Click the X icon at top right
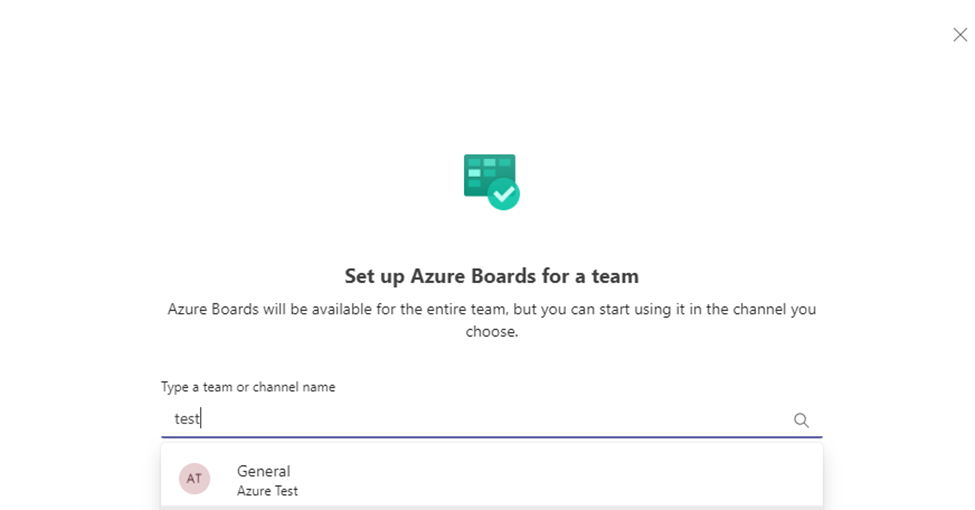 point(960,35)
